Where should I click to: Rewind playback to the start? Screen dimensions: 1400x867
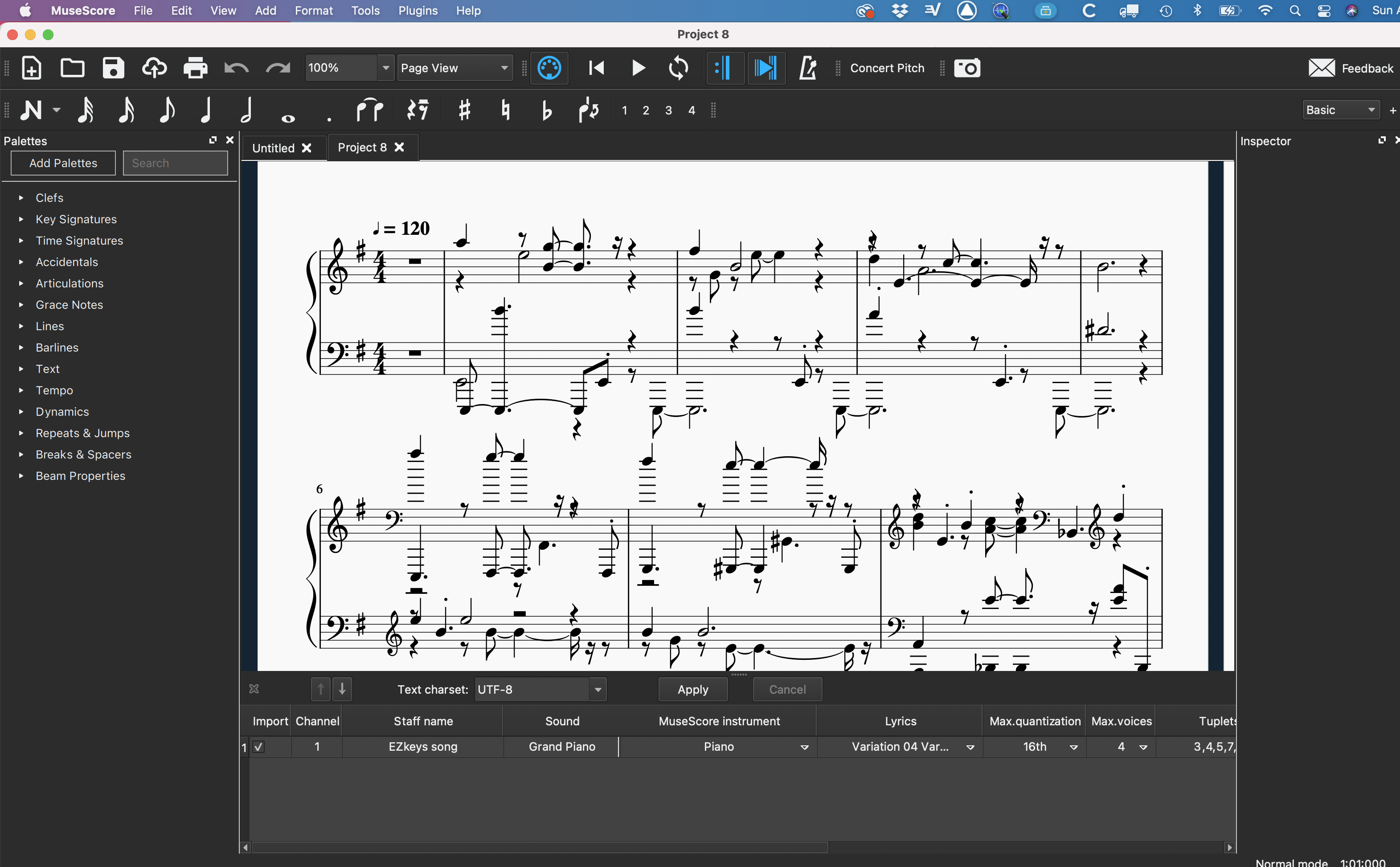pyautogui.click(x=596, y=68)
